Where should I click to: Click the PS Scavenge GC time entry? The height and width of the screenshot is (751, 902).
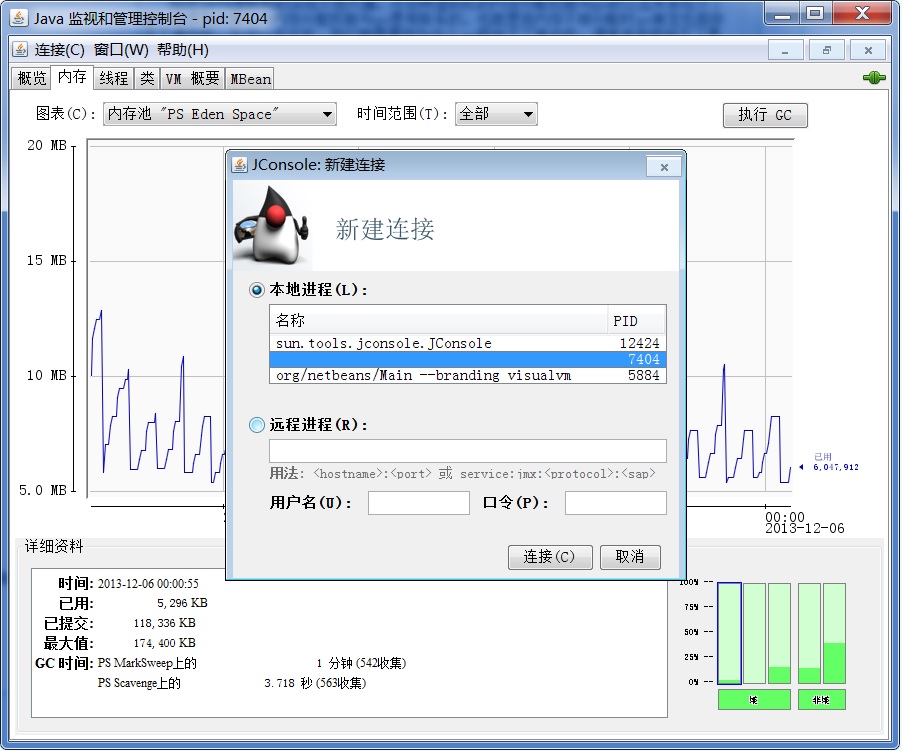[232, 683]
